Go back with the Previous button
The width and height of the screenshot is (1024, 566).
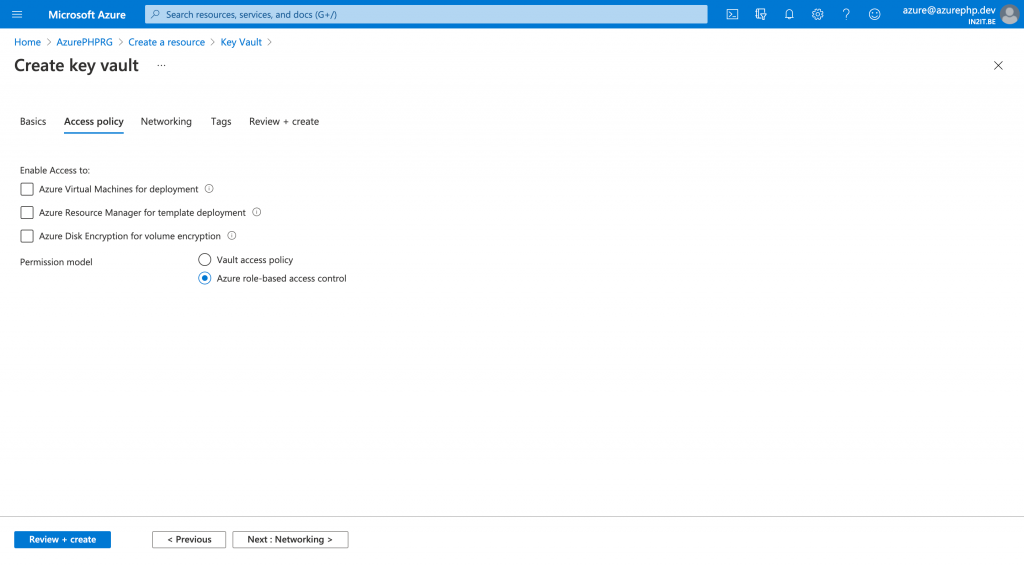189,540
